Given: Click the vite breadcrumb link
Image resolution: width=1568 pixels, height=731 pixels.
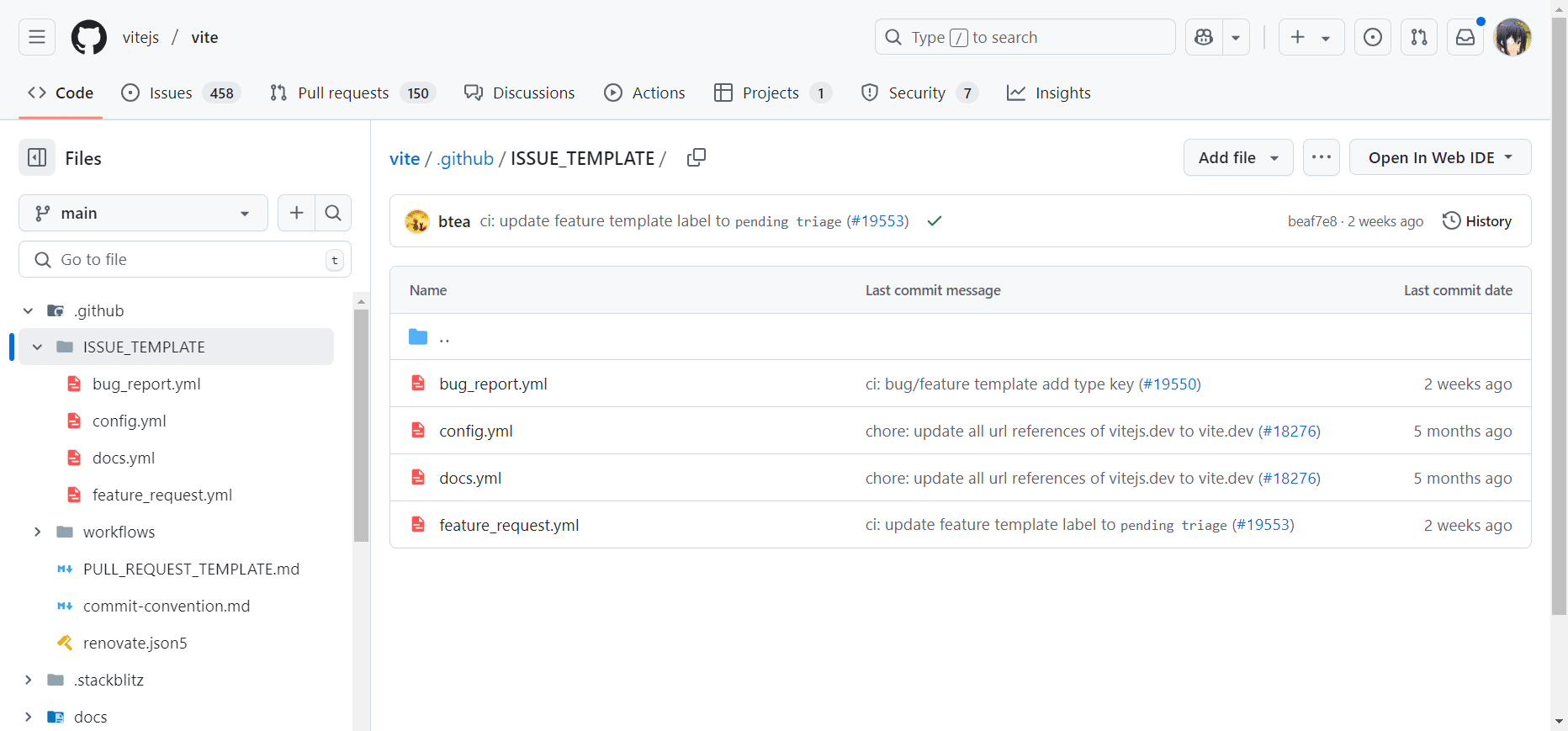Looking at the screenshot, I should pyautogui.click(x=405, y=158).
